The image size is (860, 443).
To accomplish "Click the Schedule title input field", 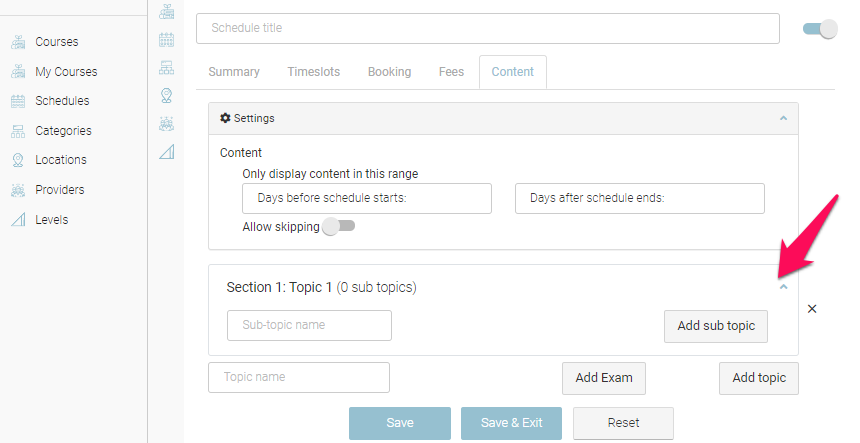I will point(487,28).
